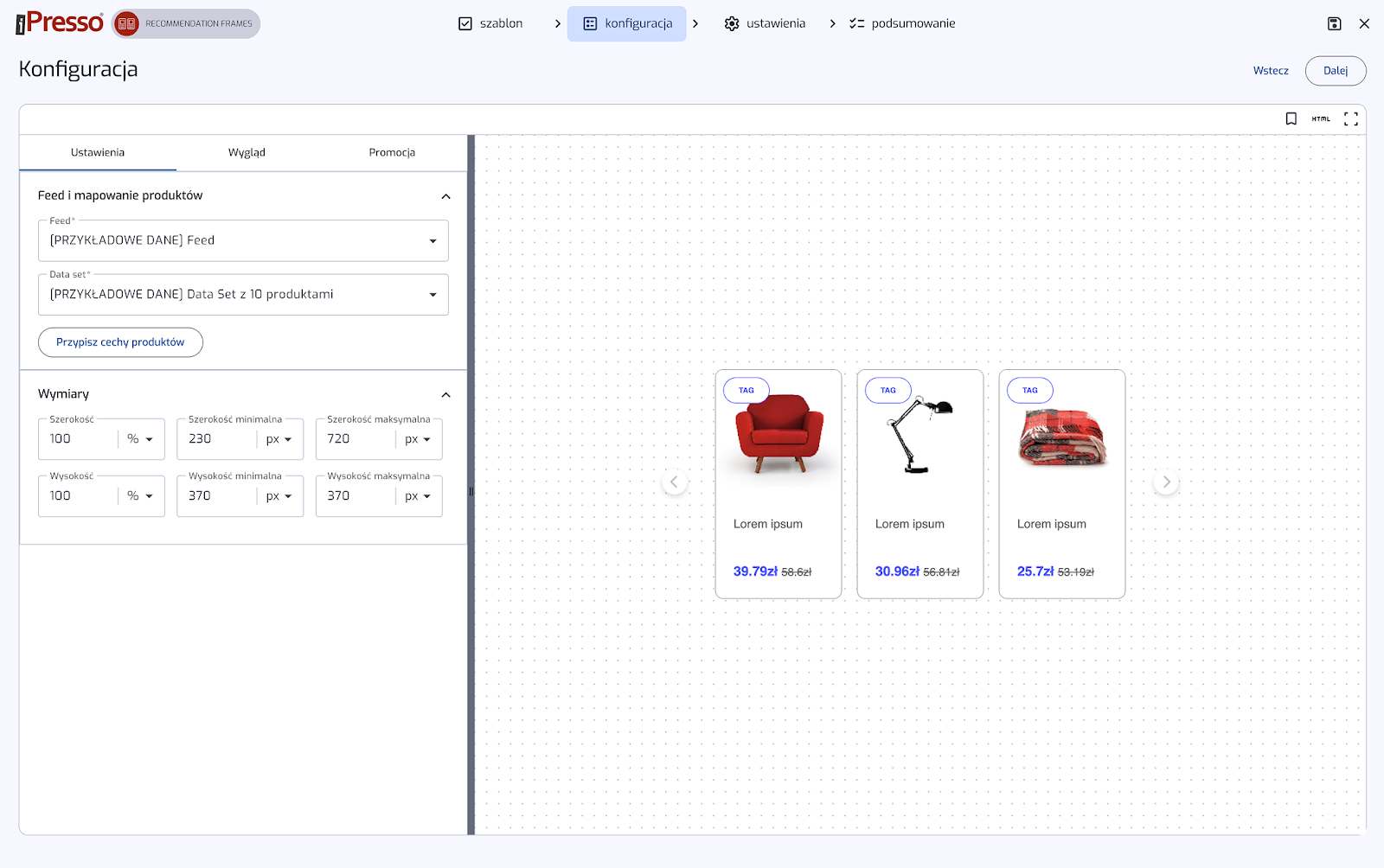Click the save icon in top bar
Image resolution: width=1384 pixels, height=868 pixels.
(x=1334, y=23)
